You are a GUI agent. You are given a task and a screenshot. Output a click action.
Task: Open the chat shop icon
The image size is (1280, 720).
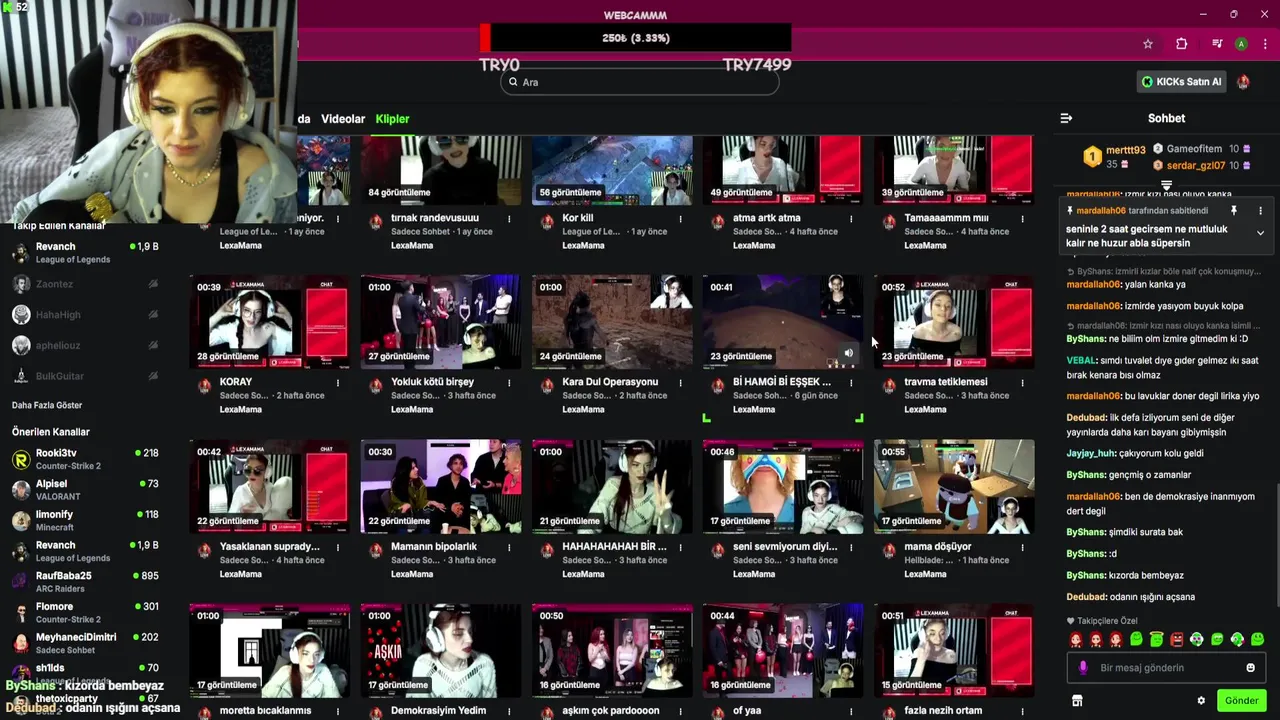pos(1077,701)
